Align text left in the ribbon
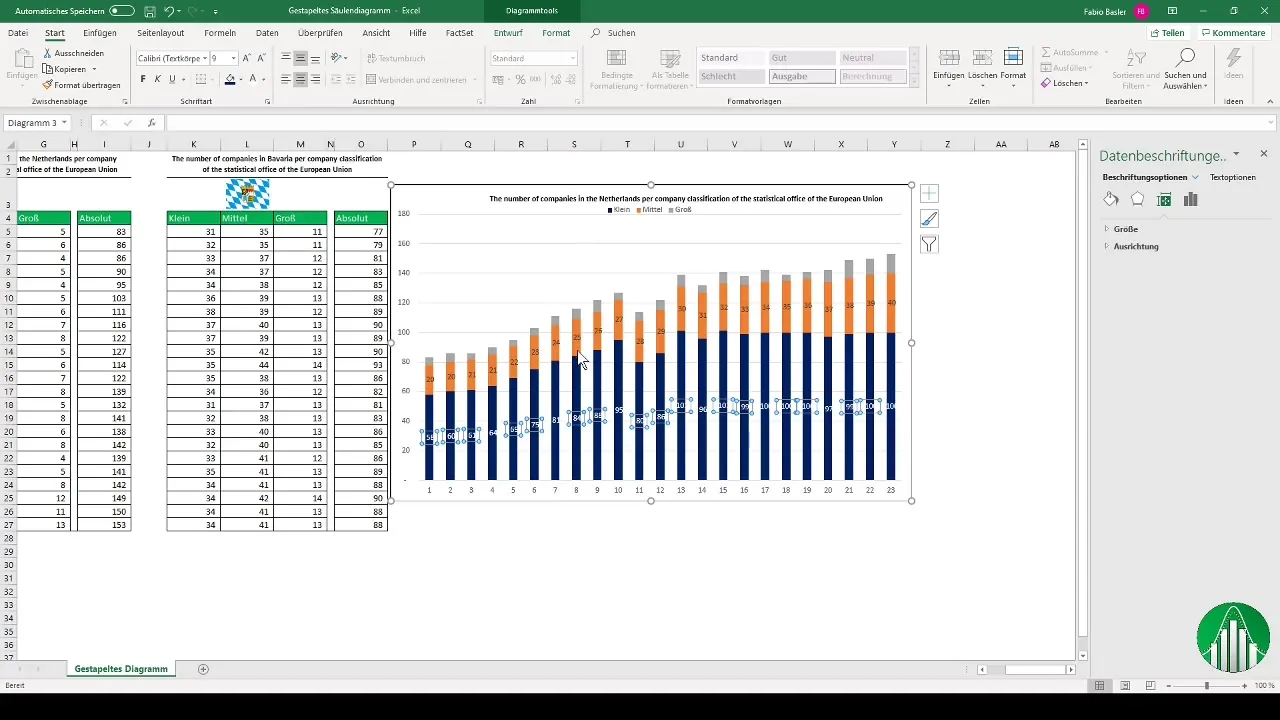The image size is (1280, 720). 286,79
